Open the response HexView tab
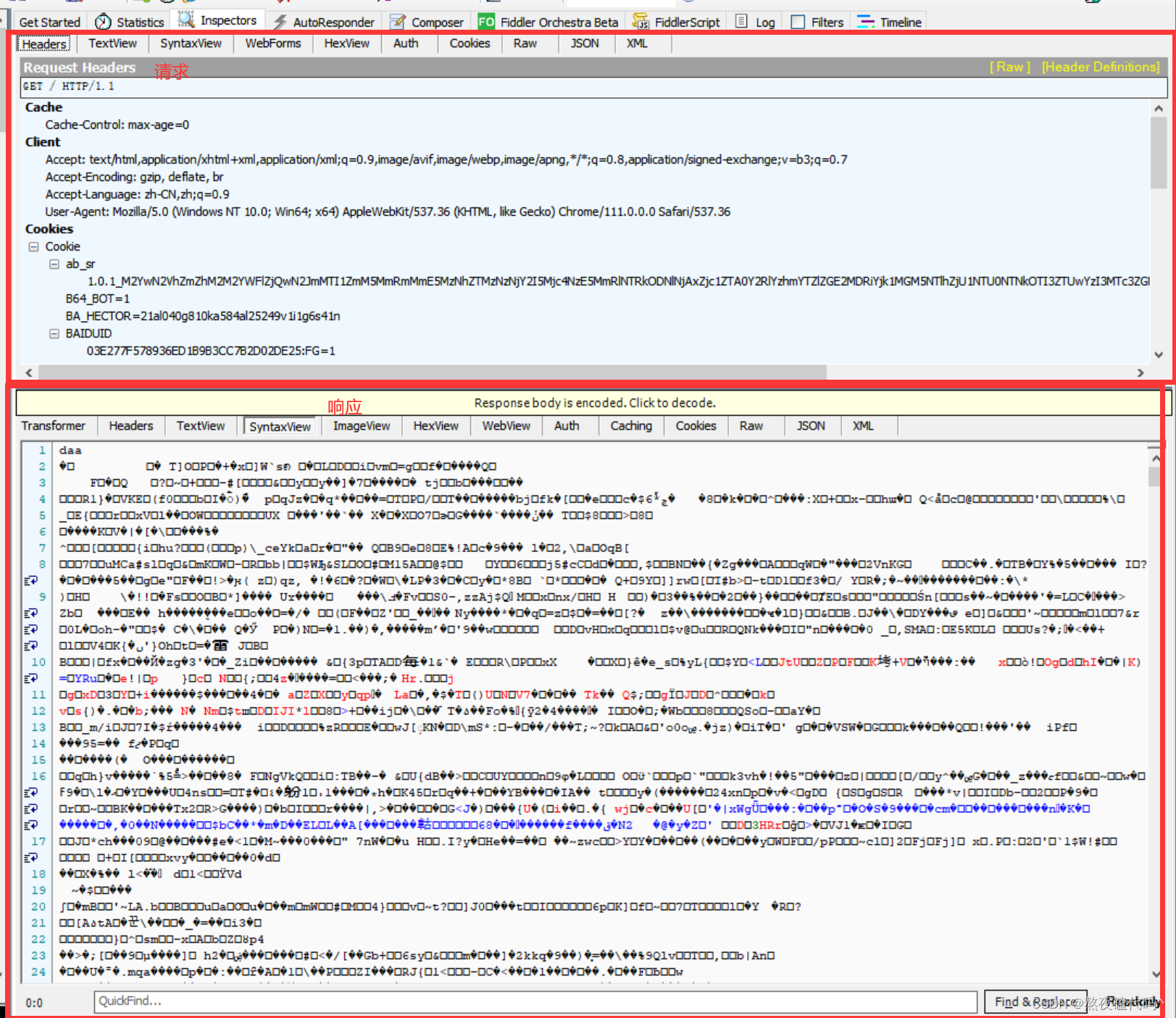The height and width of the screenshot is (1018, 1176). 436,426
